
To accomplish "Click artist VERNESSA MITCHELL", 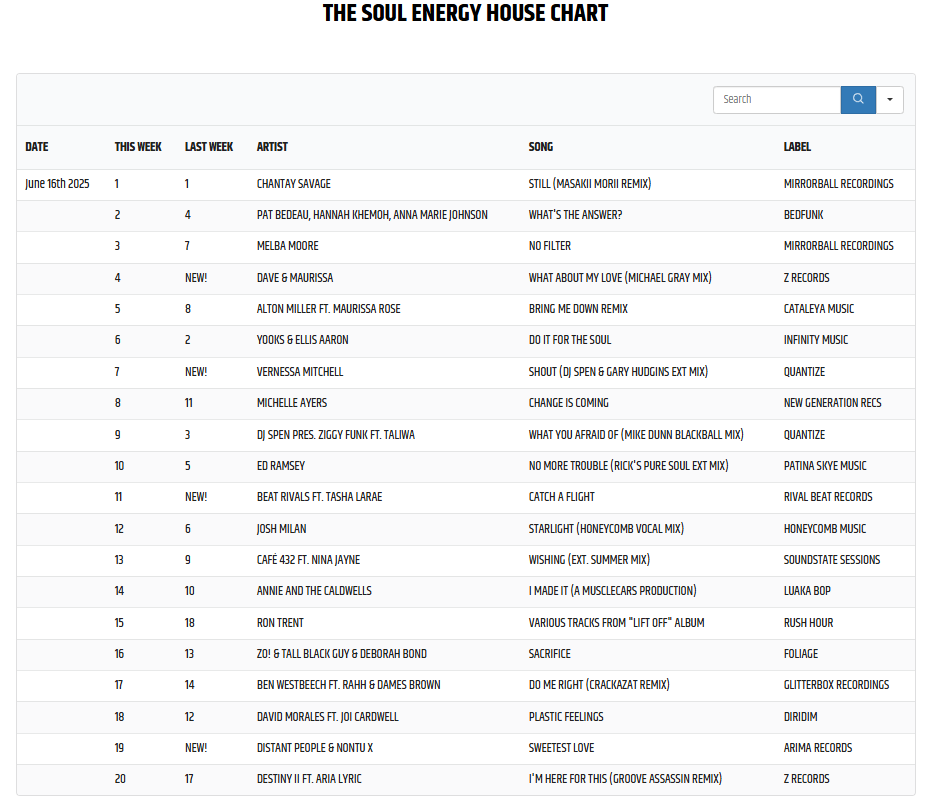I will 300,372.
